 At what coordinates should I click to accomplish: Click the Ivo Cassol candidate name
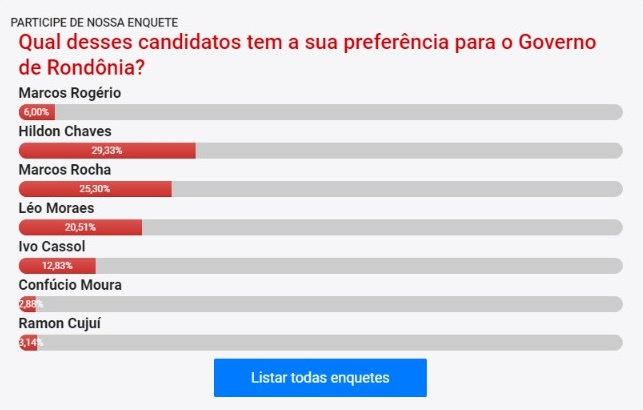tap(52, 246)
